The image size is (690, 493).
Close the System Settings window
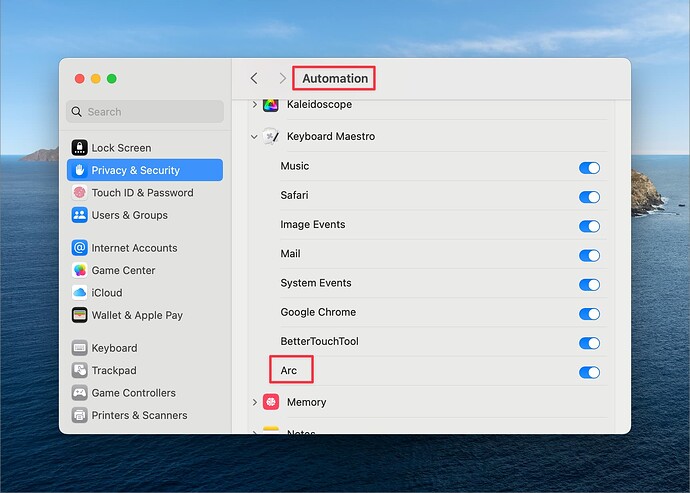(80, 78)
